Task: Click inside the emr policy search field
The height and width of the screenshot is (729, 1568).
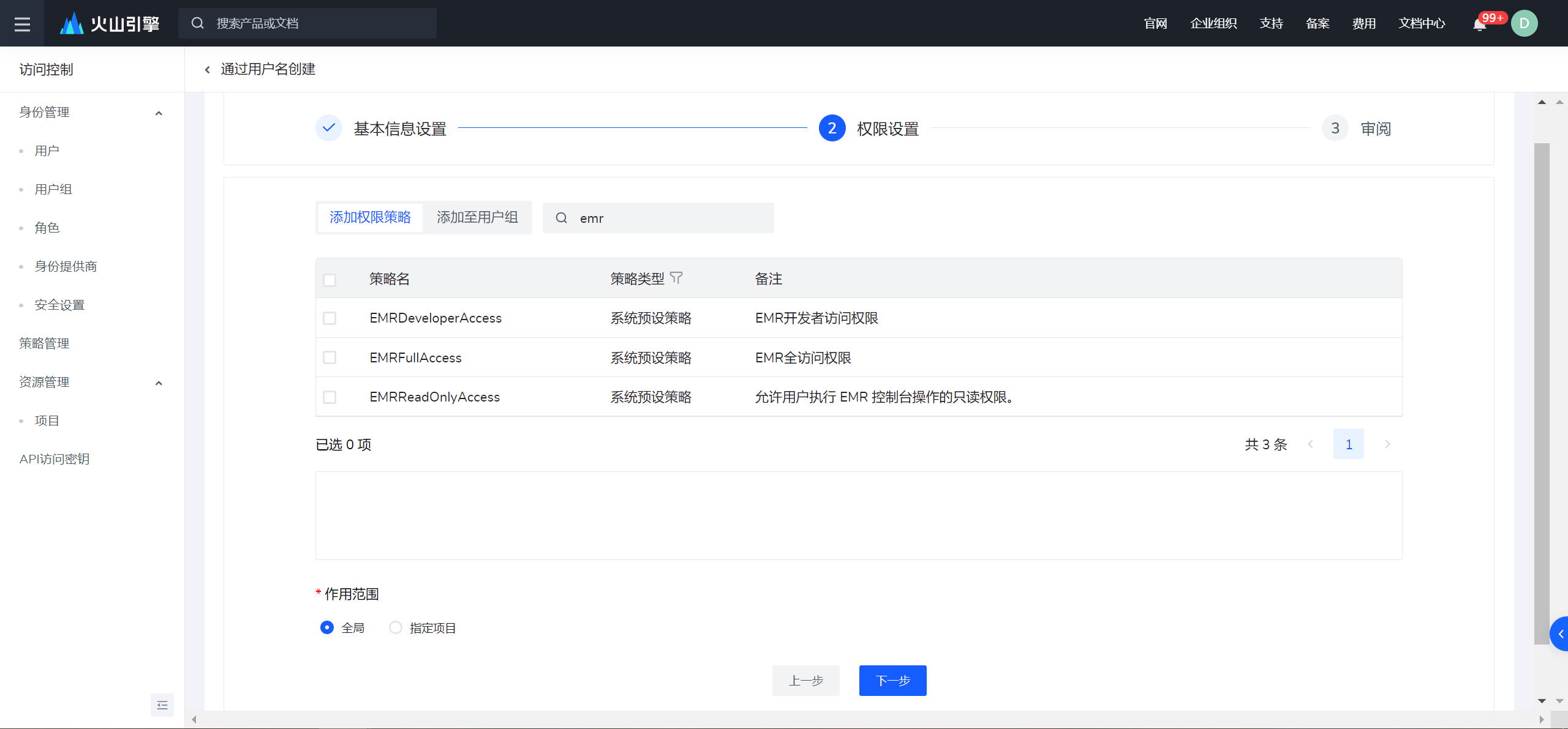Action: [x=658, y=218]
